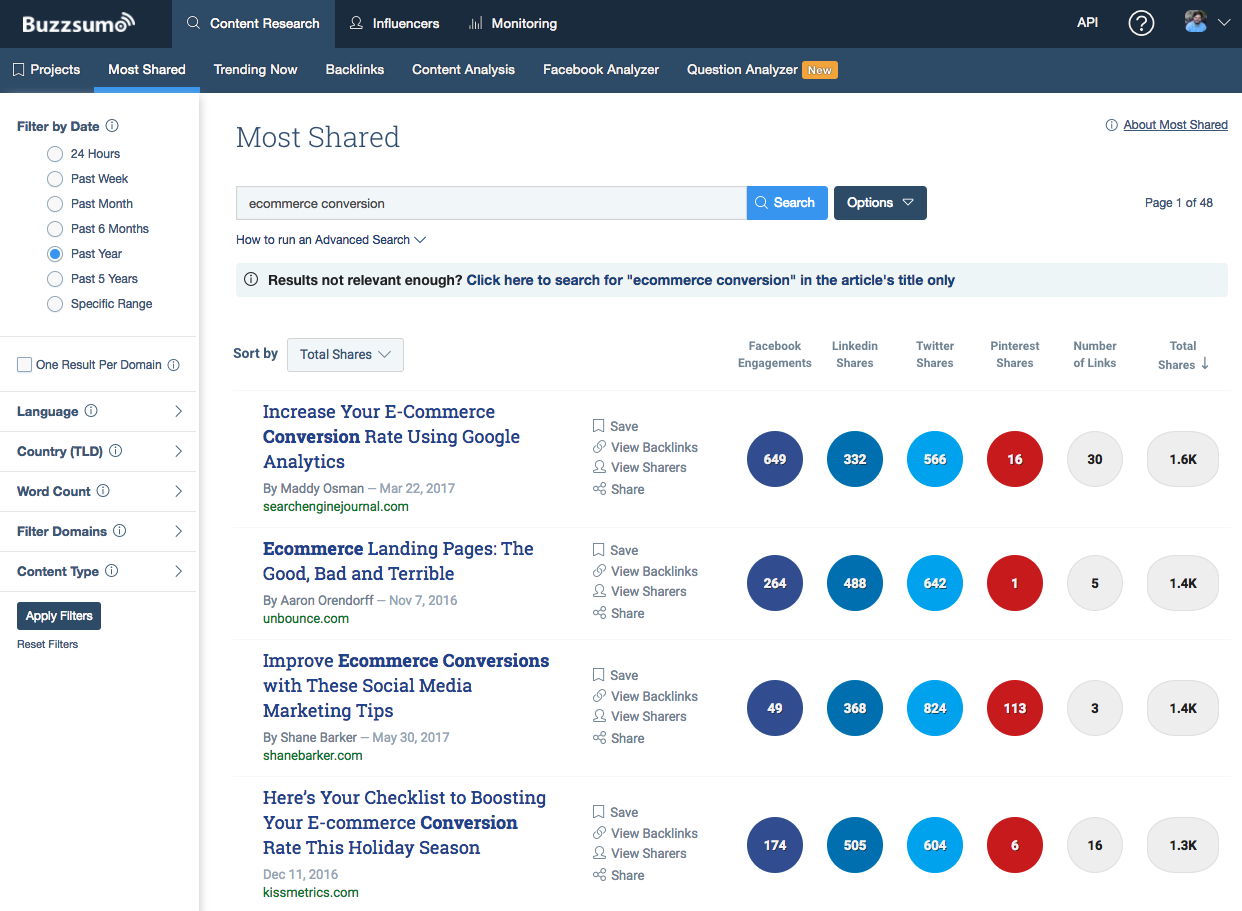Open the Trending Now tab

256,70
